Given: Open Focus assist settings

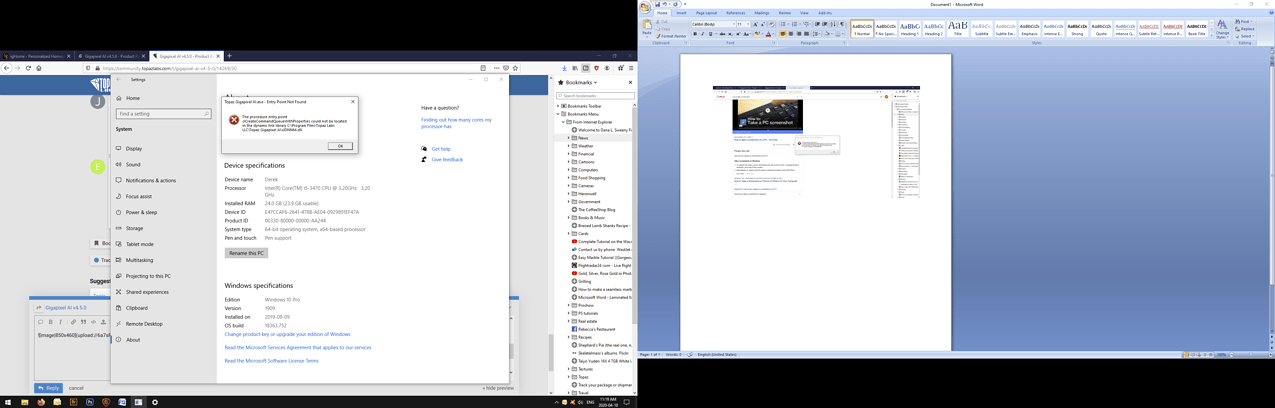Looking at the screenshot, I should point(139,196).
